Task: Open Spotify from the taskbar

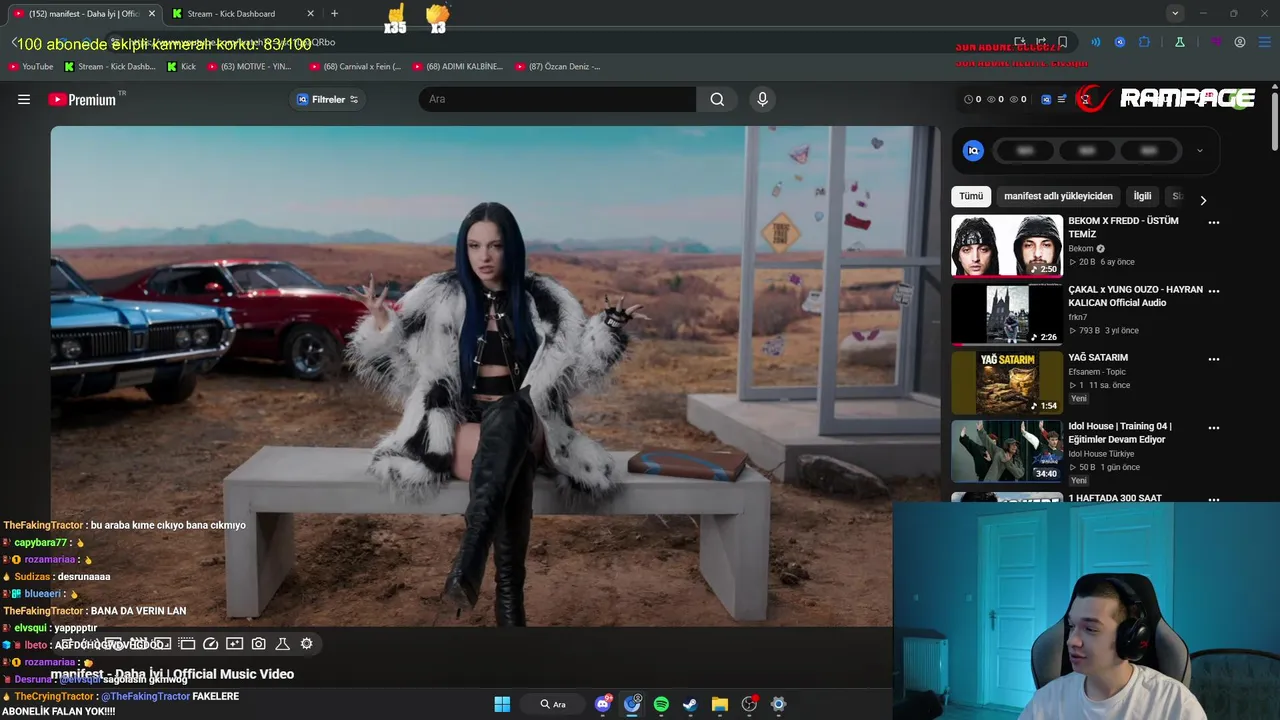Action: pos(661,704)
